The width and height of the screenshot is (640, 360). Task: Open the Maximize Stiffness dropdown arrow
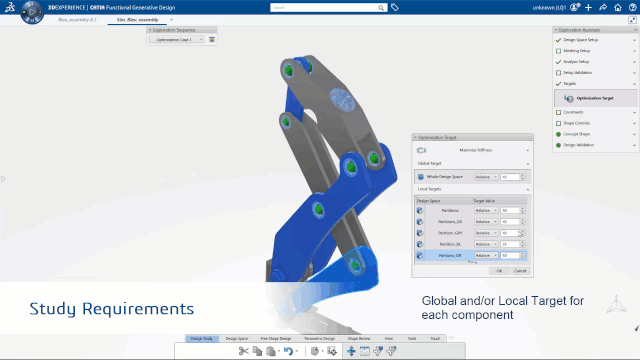[527, 151]
